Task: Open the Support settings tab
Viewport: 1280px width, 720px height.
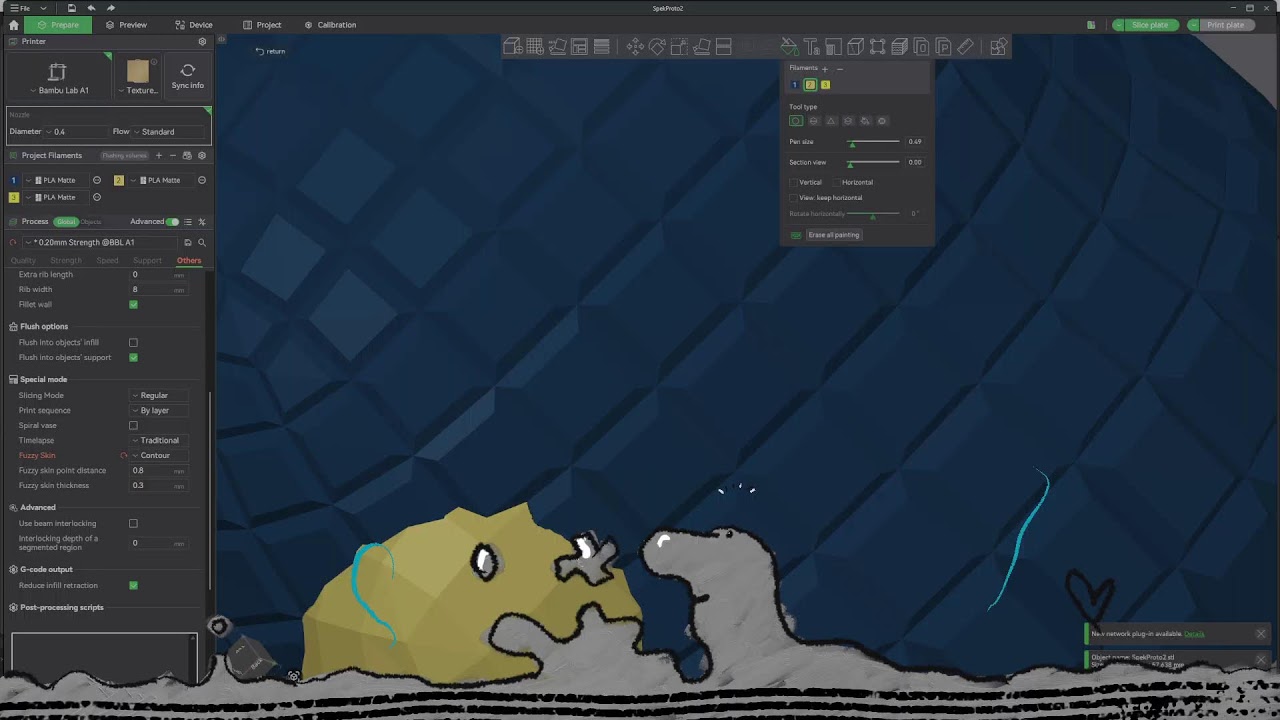Action: [x=147, y=260]
